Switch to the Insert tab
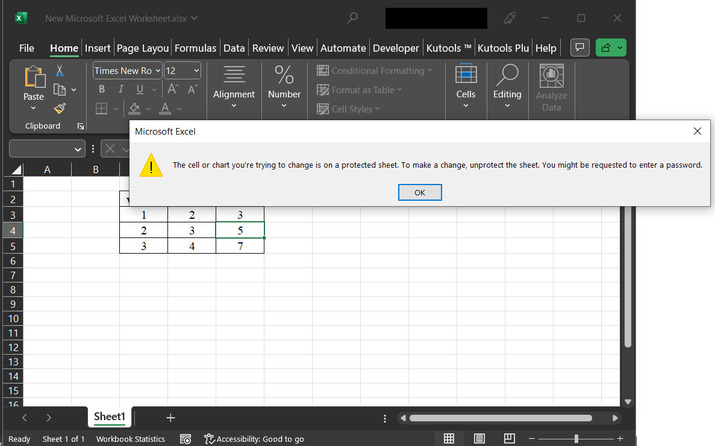Viewport: 715px width, 446px height. point(98,48)
